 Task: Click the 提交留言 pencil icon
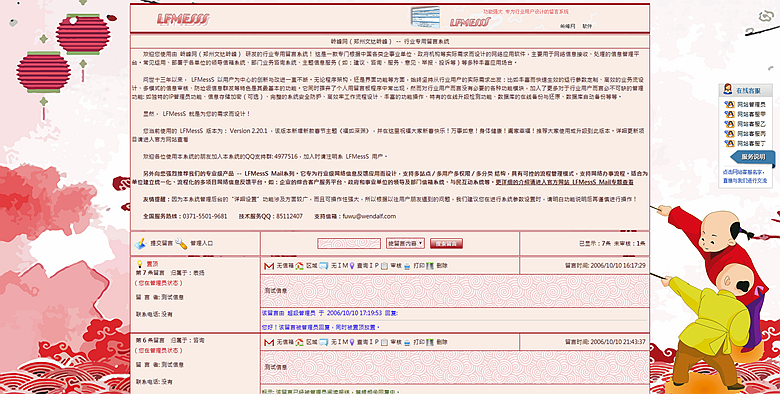(x=141, y=243)
